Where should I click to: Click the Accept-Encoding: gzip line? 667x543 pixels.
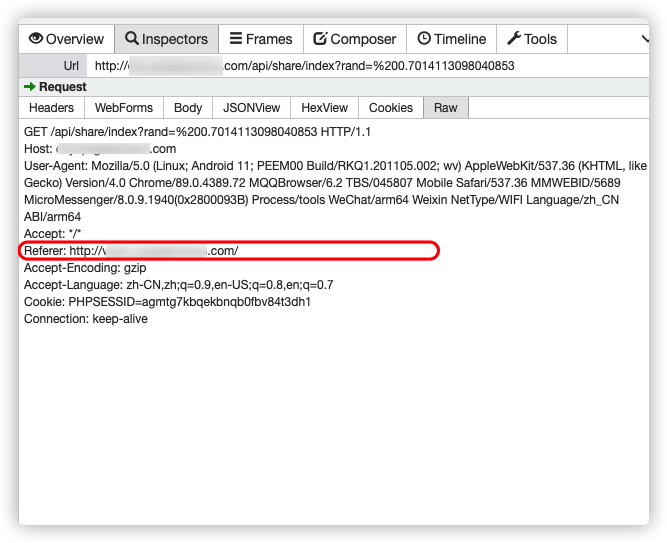[85, 268]
